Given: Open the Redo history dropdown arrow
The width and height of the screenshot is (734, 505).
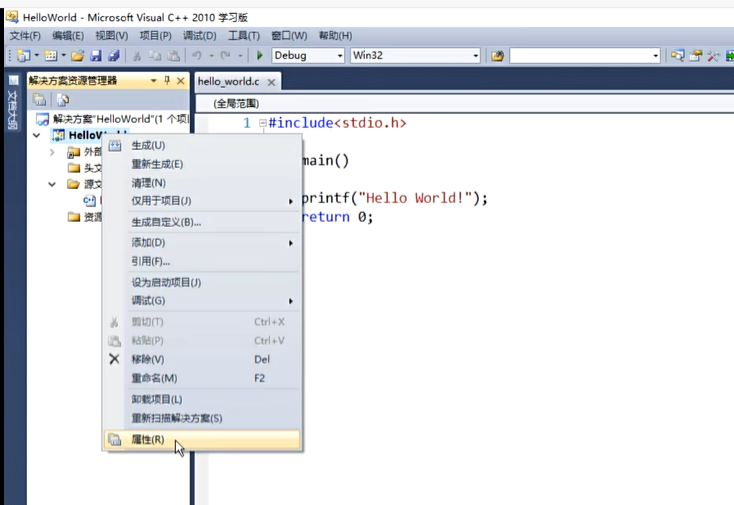Looking at the screenshot, I should point(240,56).
